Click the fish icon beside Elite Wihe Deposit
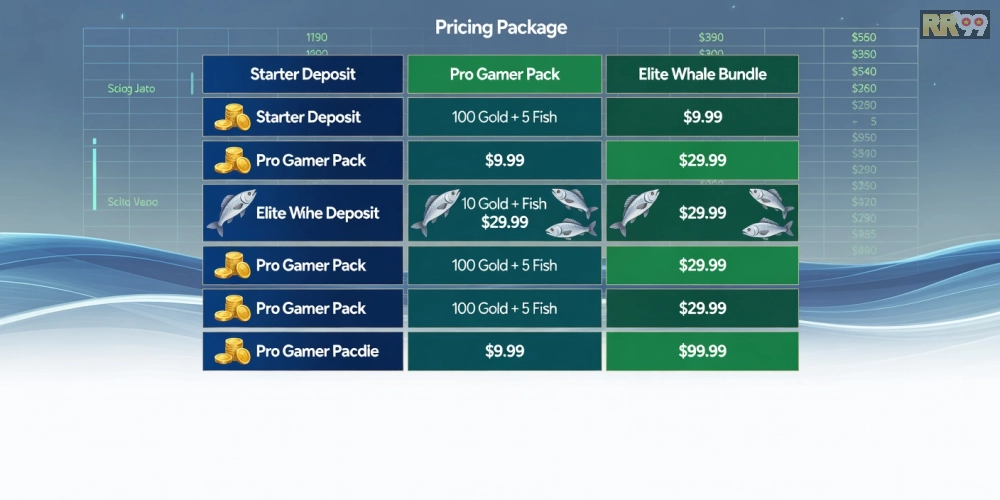 (x=230, y=213)
